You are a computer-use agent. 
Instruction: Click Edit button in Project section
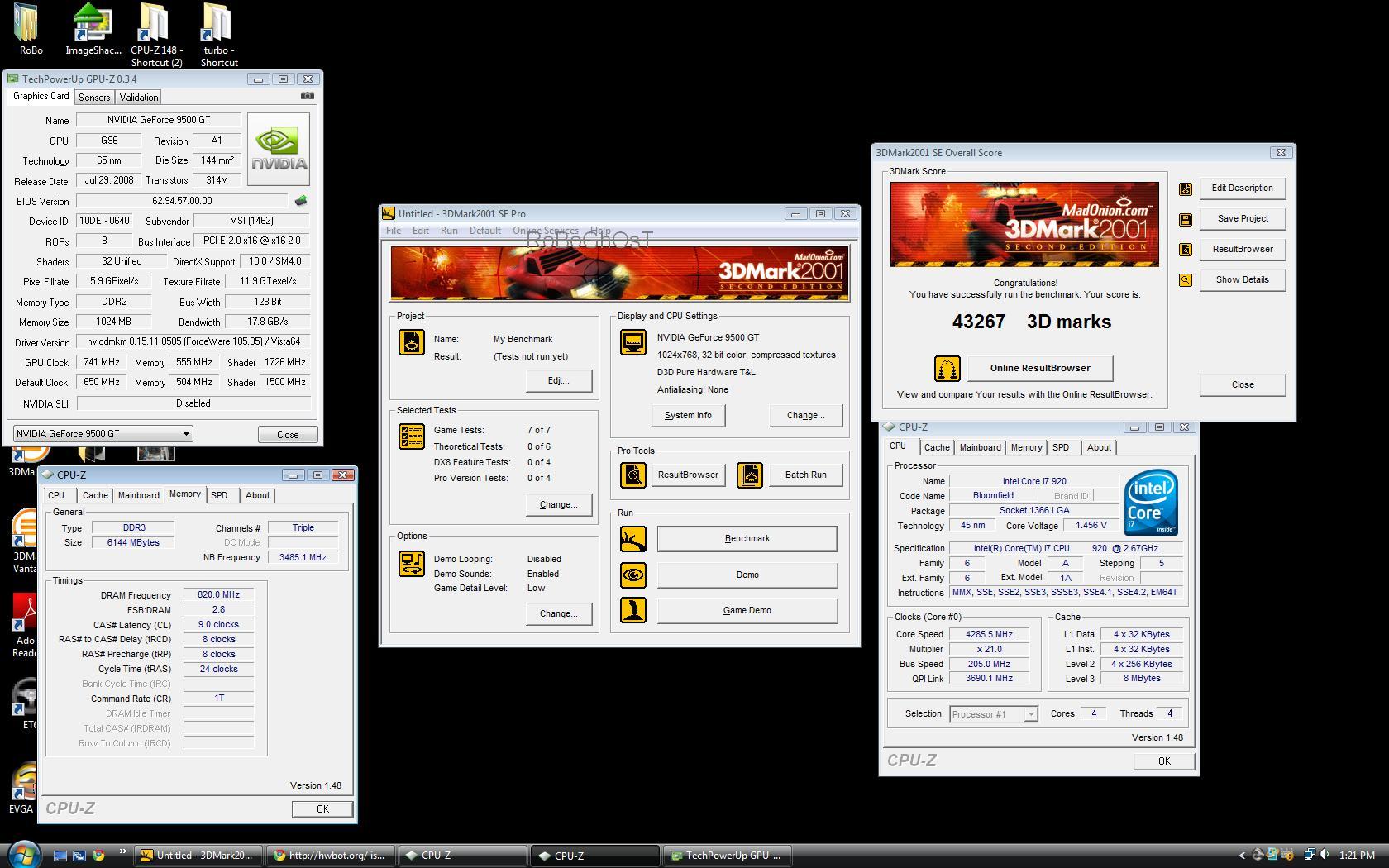click(x=559, y=381)
